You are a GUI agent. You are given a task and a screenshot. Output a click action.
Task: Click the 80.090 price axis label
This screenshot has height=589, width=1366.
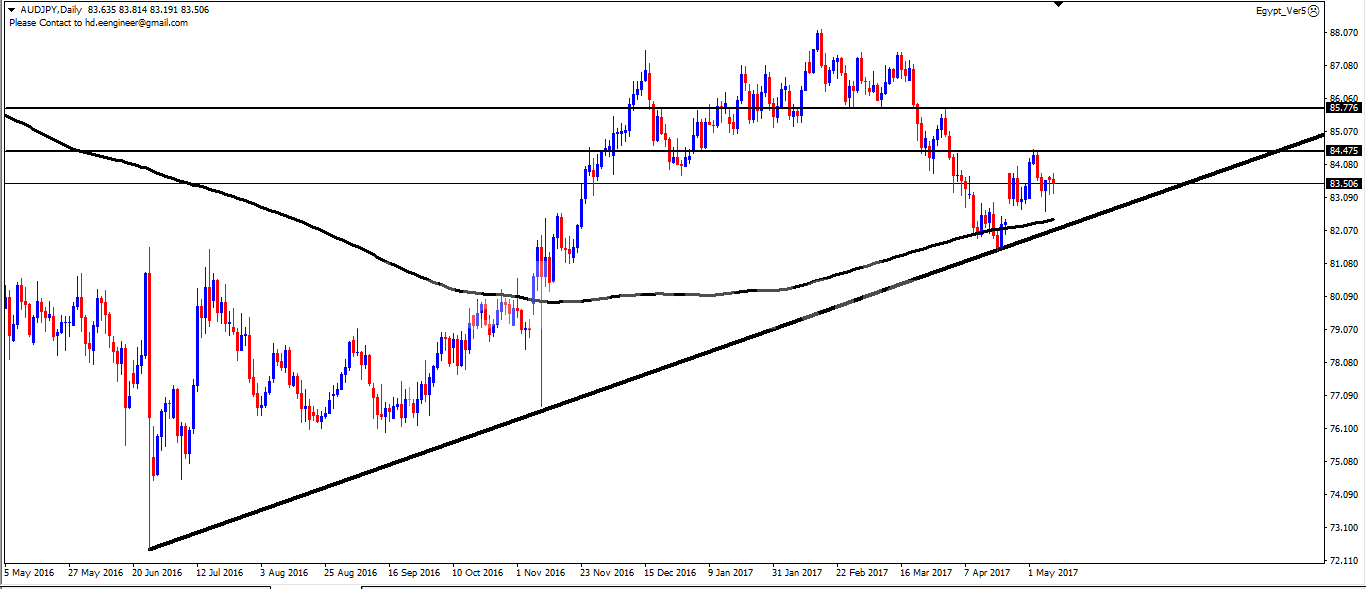[1344, 297]
